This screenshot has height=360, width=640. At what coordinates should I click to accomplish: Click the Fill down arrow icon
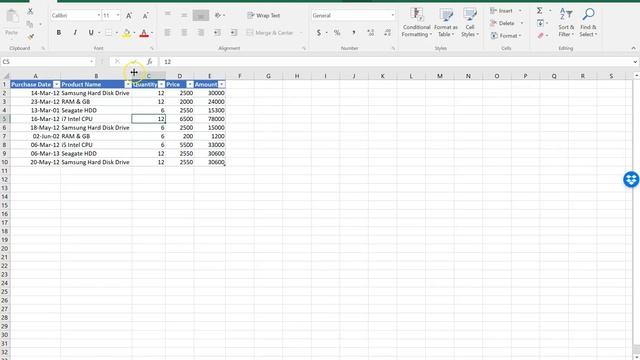[x=540, y=23]
